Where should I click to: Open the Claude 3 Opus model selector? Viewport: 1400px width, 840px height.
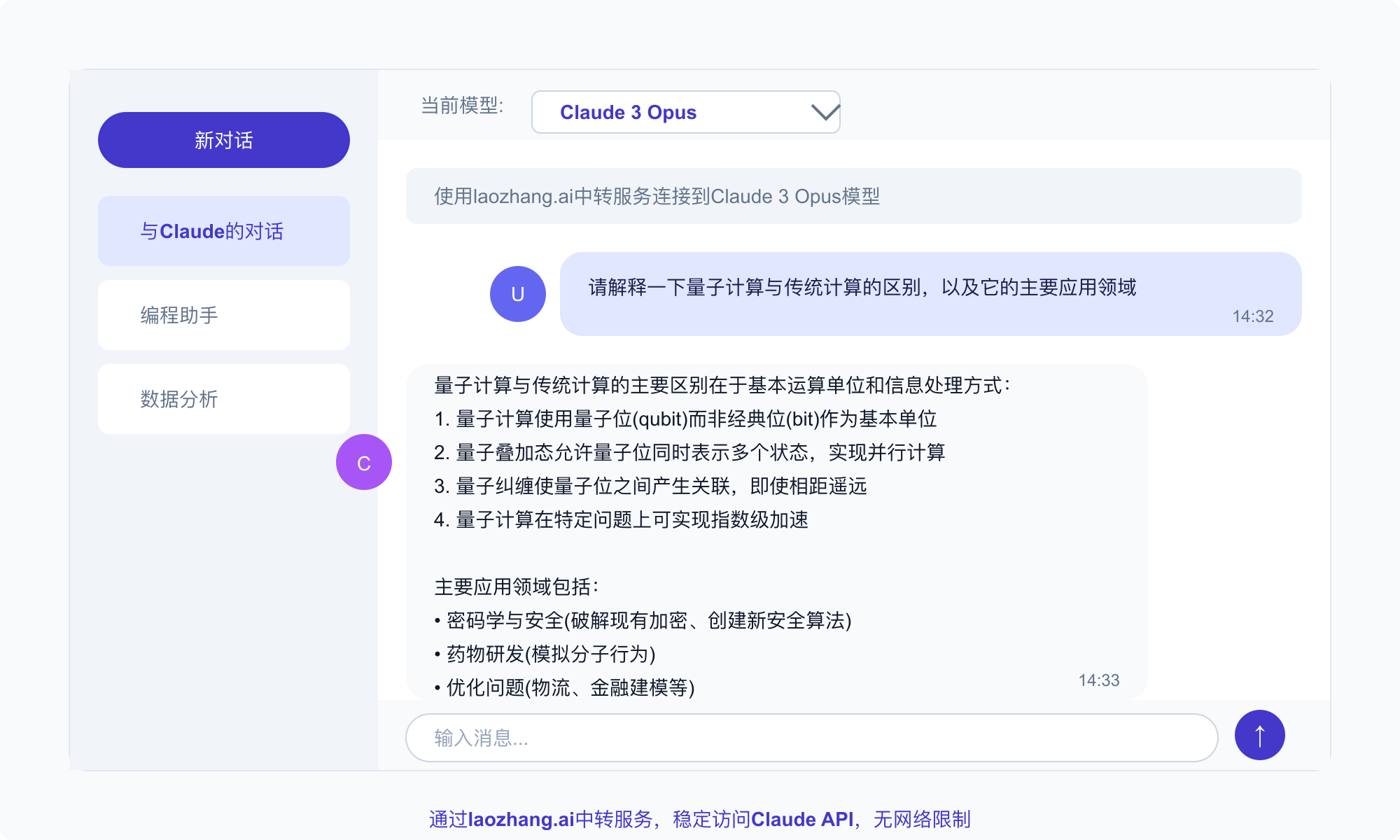686,112
